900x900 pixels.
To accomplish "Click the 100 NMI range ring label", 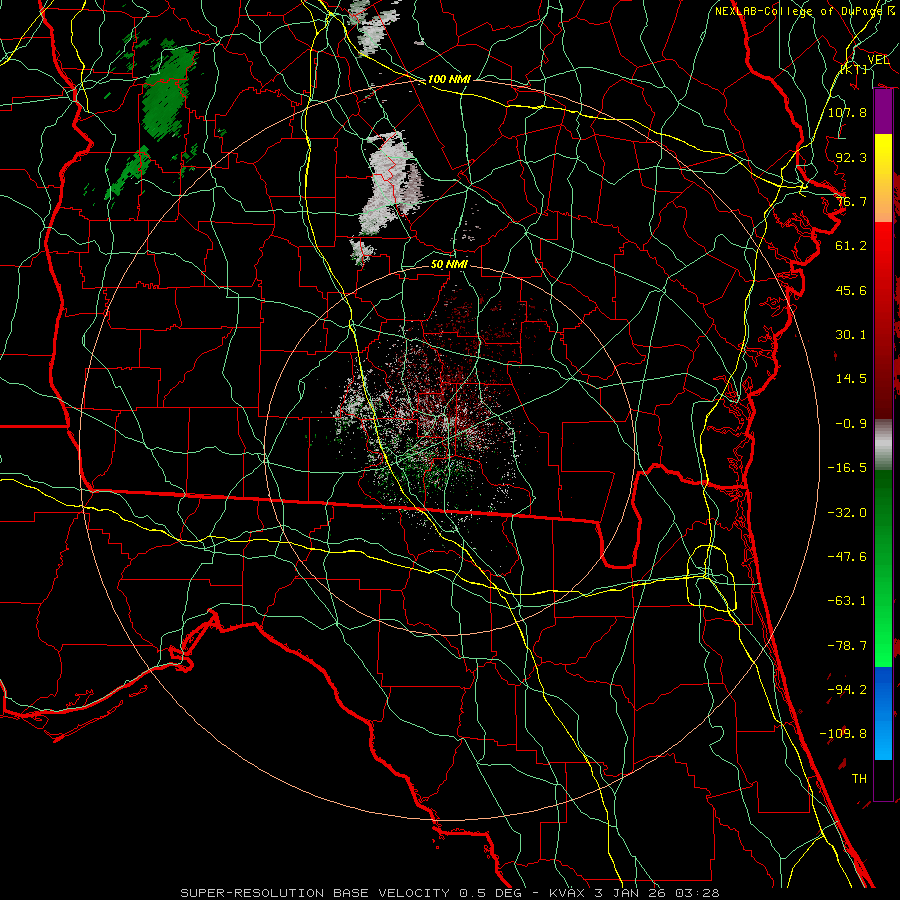I will 449,79.
